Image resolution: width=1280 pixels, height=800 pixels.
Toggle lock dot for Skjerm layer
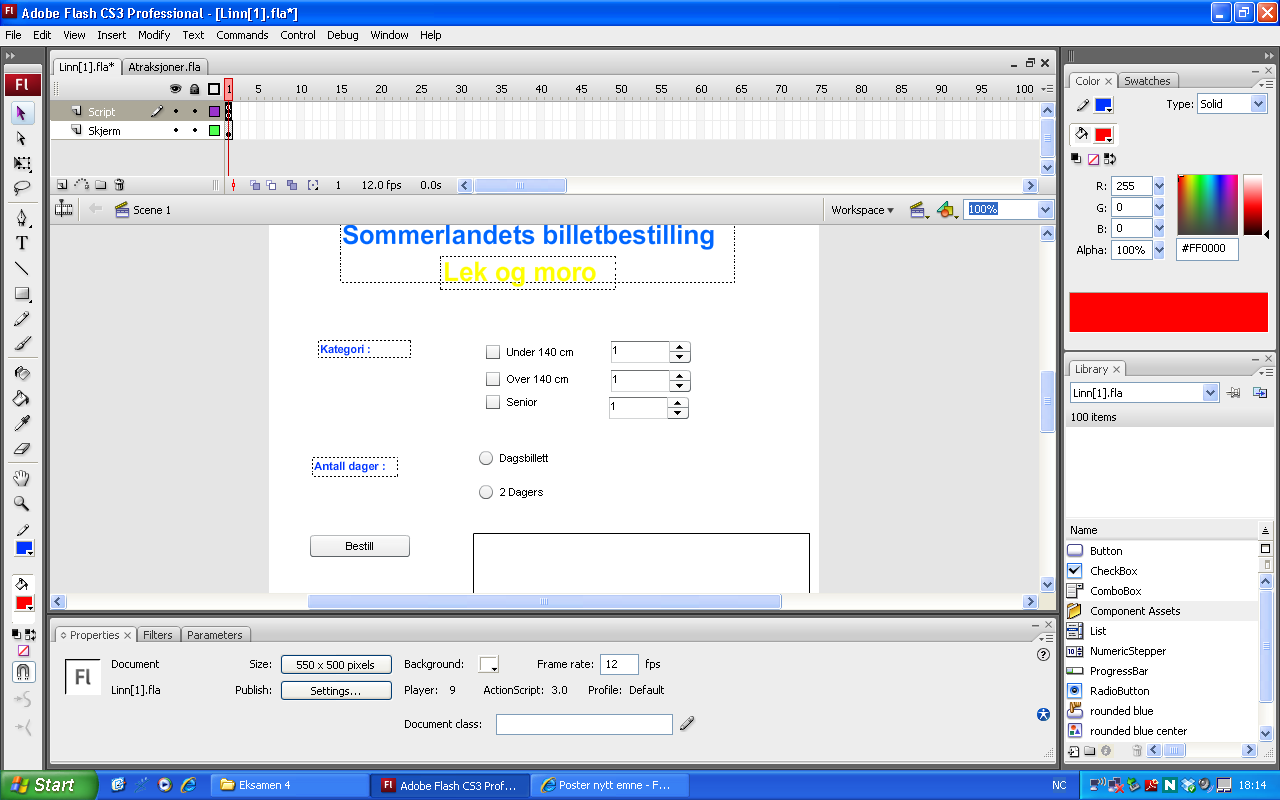pos(195,130)
